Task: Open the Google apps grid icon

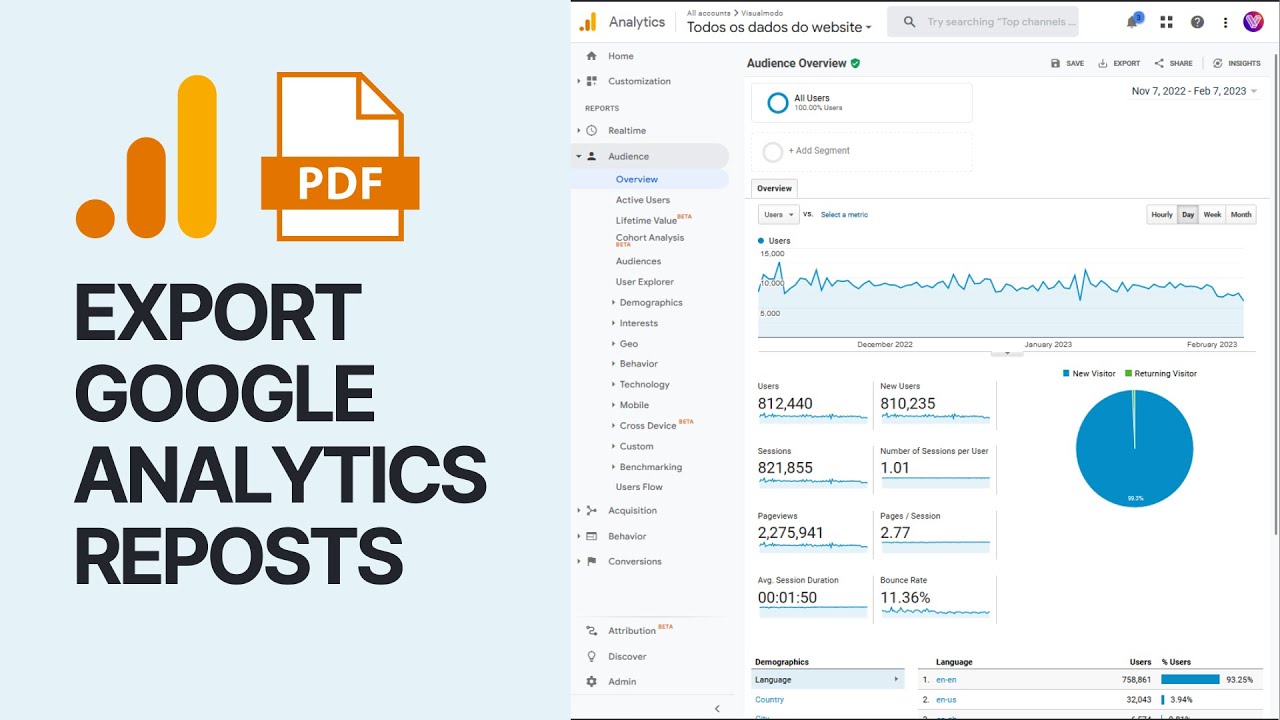Action: click(x=1166, y=22)
